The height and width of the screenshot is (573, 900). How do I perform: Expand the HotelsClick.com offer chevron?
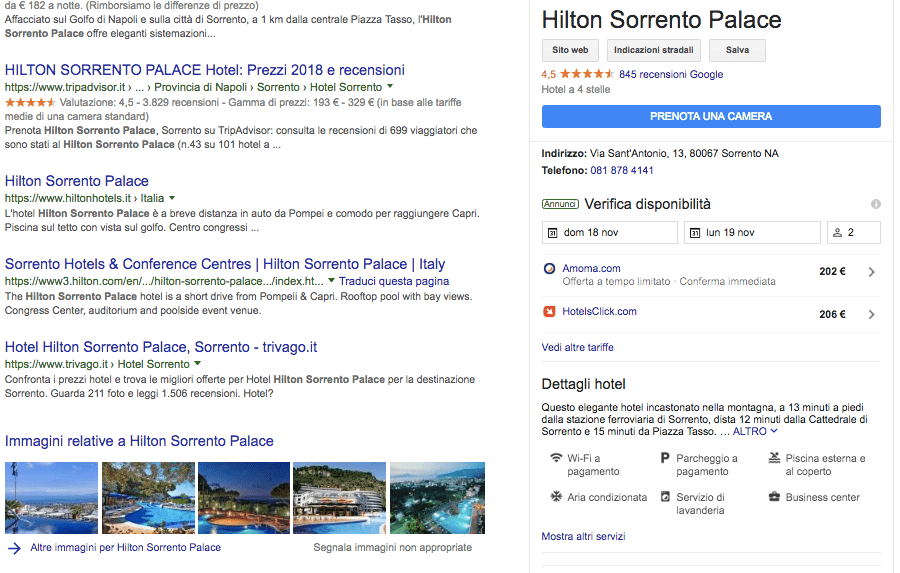click(x=871, y=315)
